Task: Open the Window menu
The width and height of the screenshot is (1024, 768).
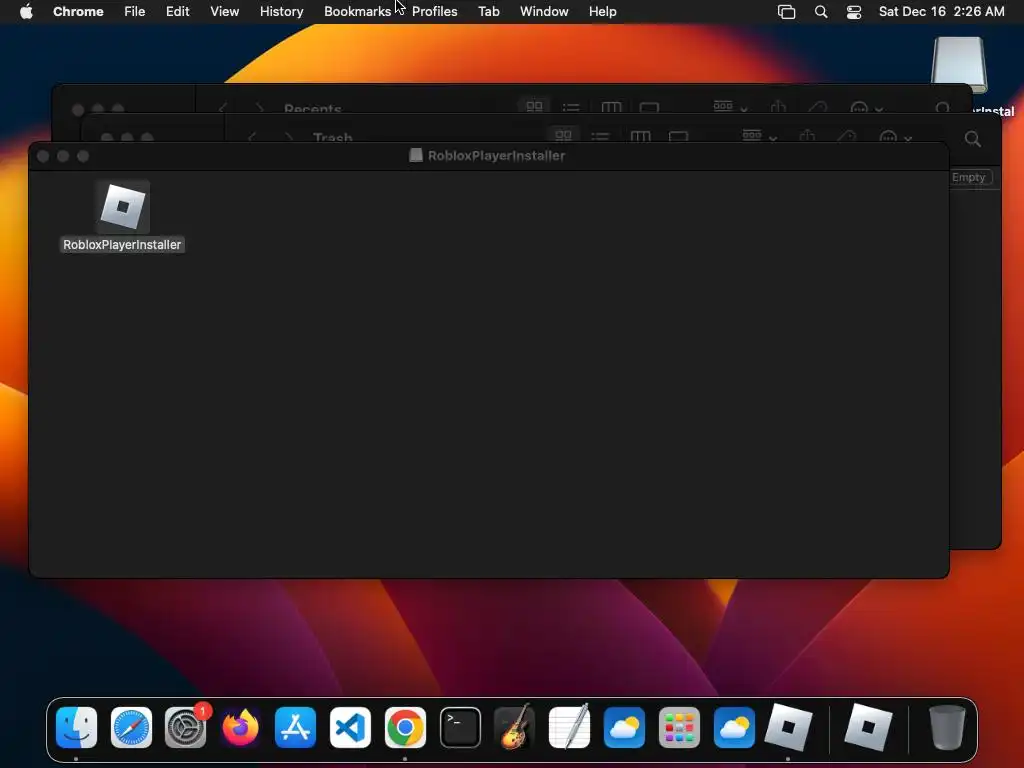Action: coord(544,11)
